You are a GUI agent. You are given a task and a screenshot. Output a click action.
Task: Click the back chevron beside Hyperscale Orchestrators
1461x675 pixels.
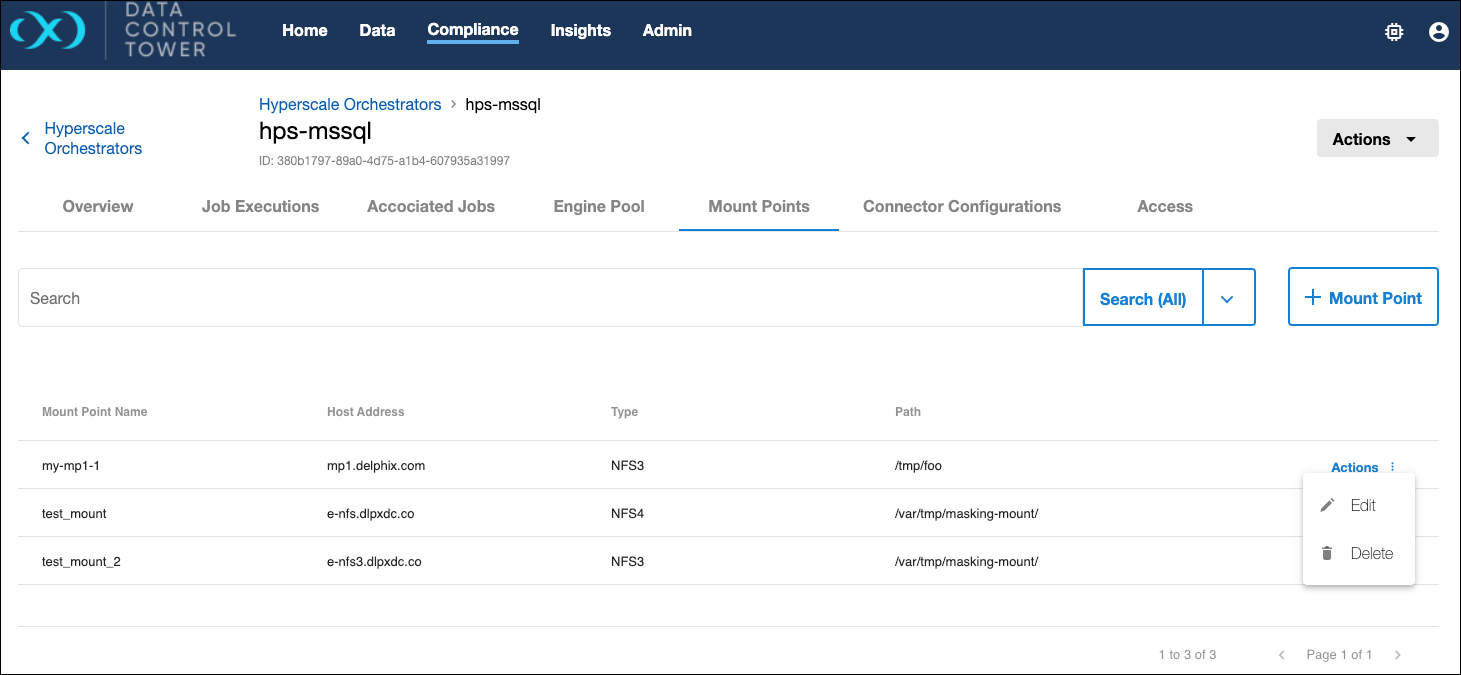coord(26,138)
